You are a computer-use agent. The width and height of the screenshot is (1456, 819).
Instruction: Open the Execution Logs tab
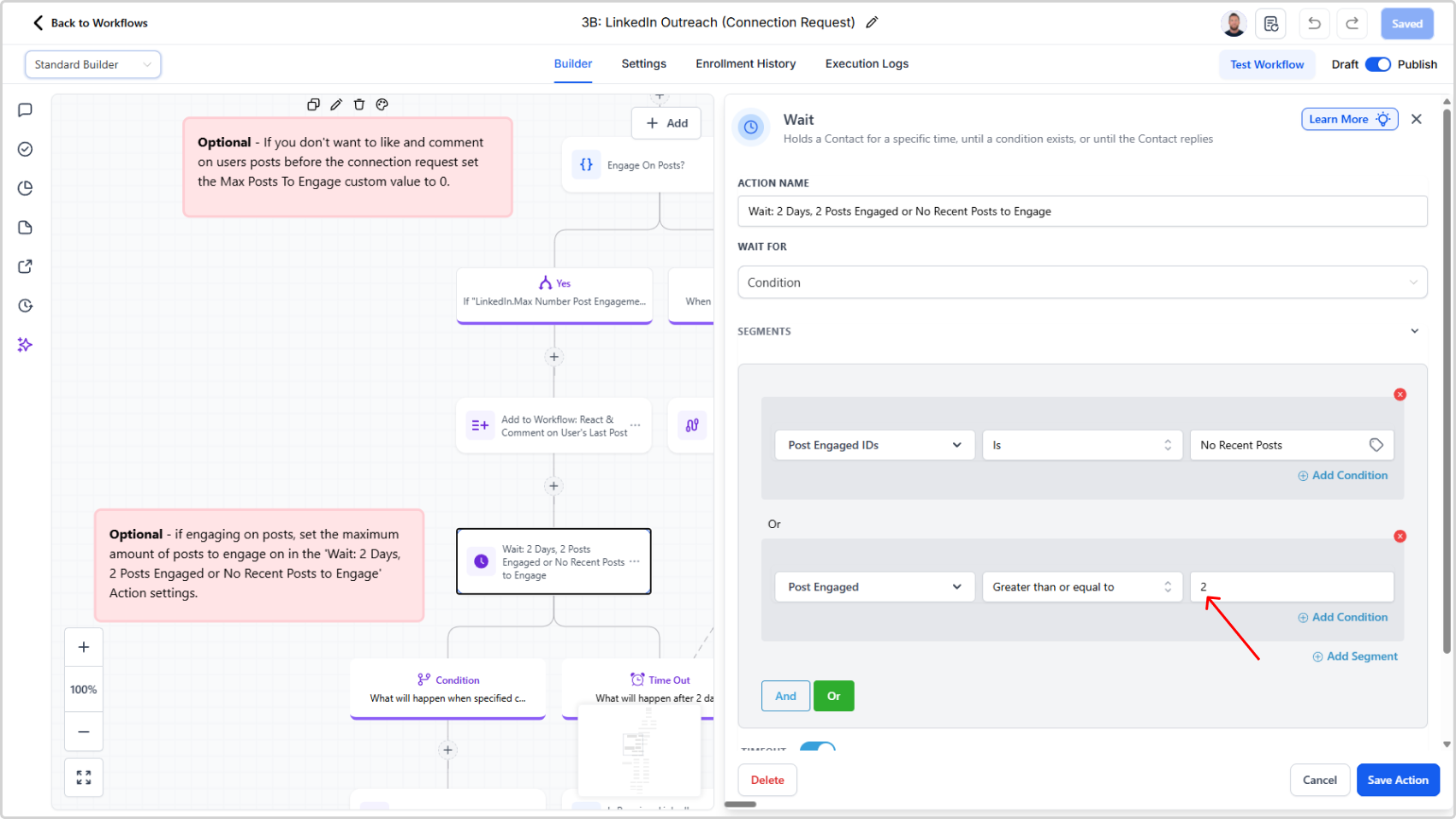867,64
